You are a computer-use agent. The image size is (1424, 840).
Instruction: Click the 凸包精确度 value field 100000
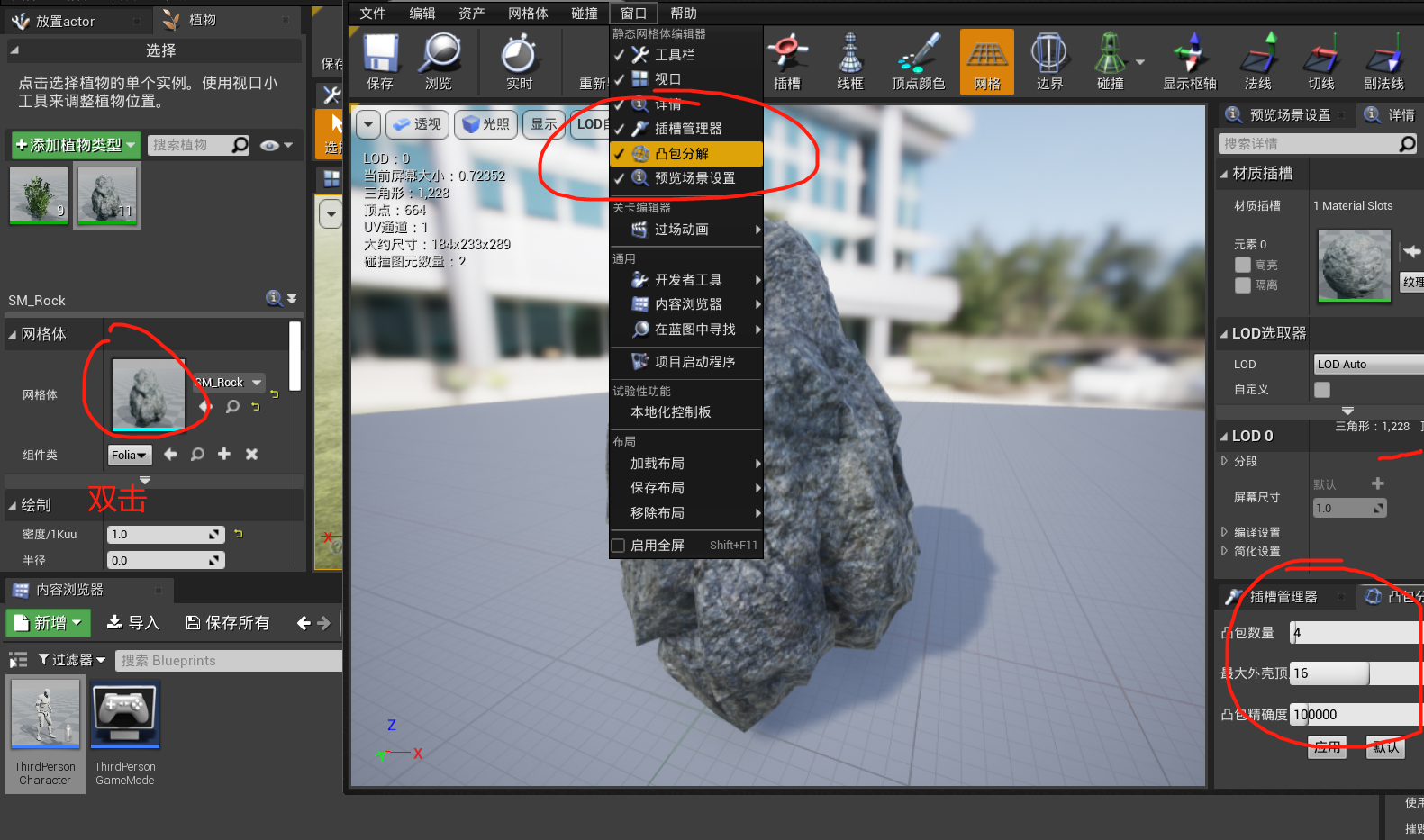pos(1356,715)
